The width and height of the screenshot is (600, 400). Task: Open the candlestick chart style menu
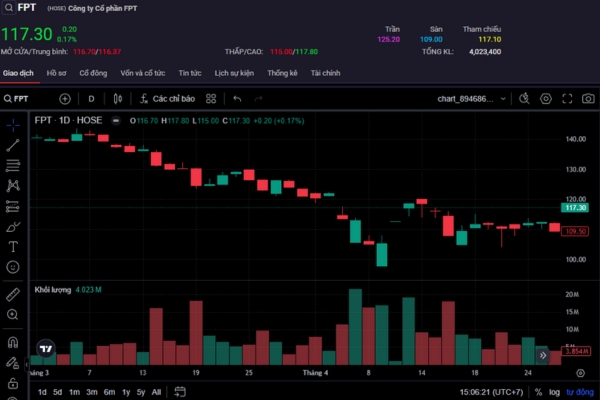(x=117, y=99)
